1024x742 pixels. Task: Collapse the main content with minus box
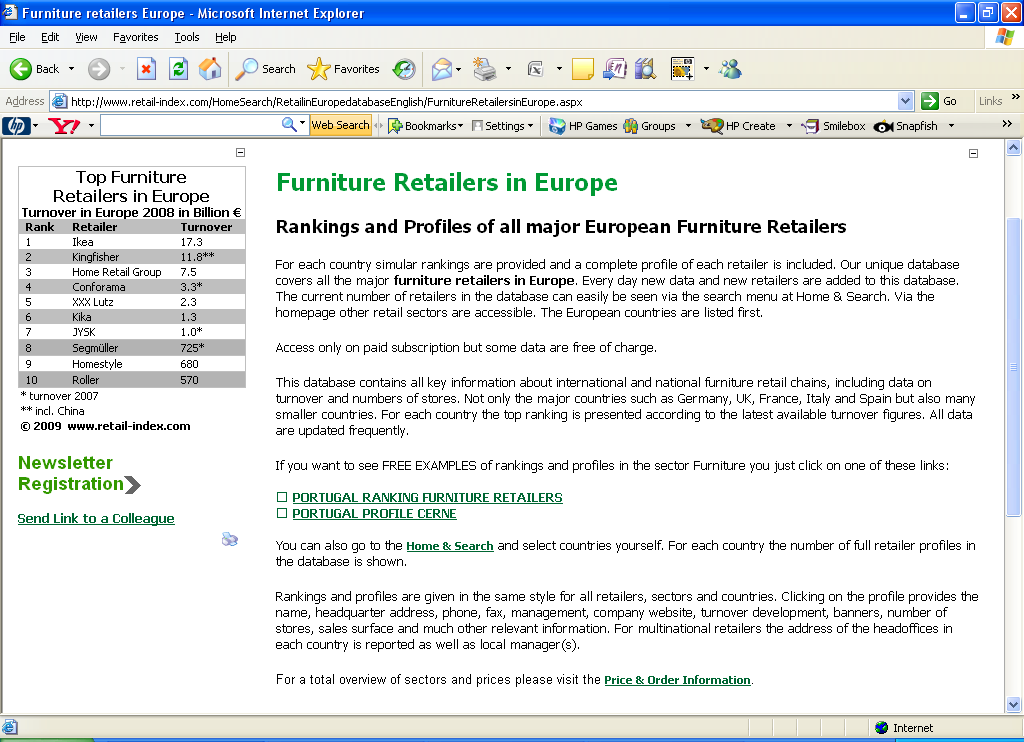[x=974, y=153]
